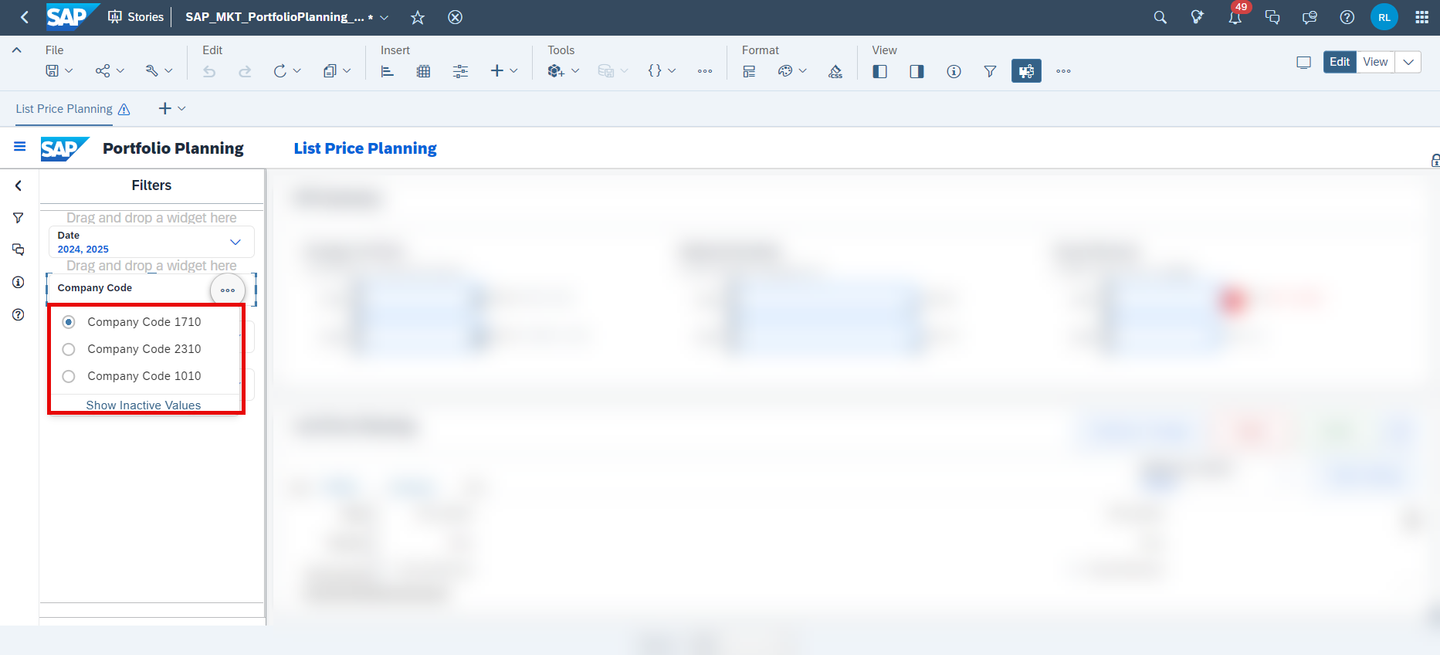The height and width of the screenshot is (655, 1440).
Task: Open the left sidebar info icon
Action: [x=18, y=282]
